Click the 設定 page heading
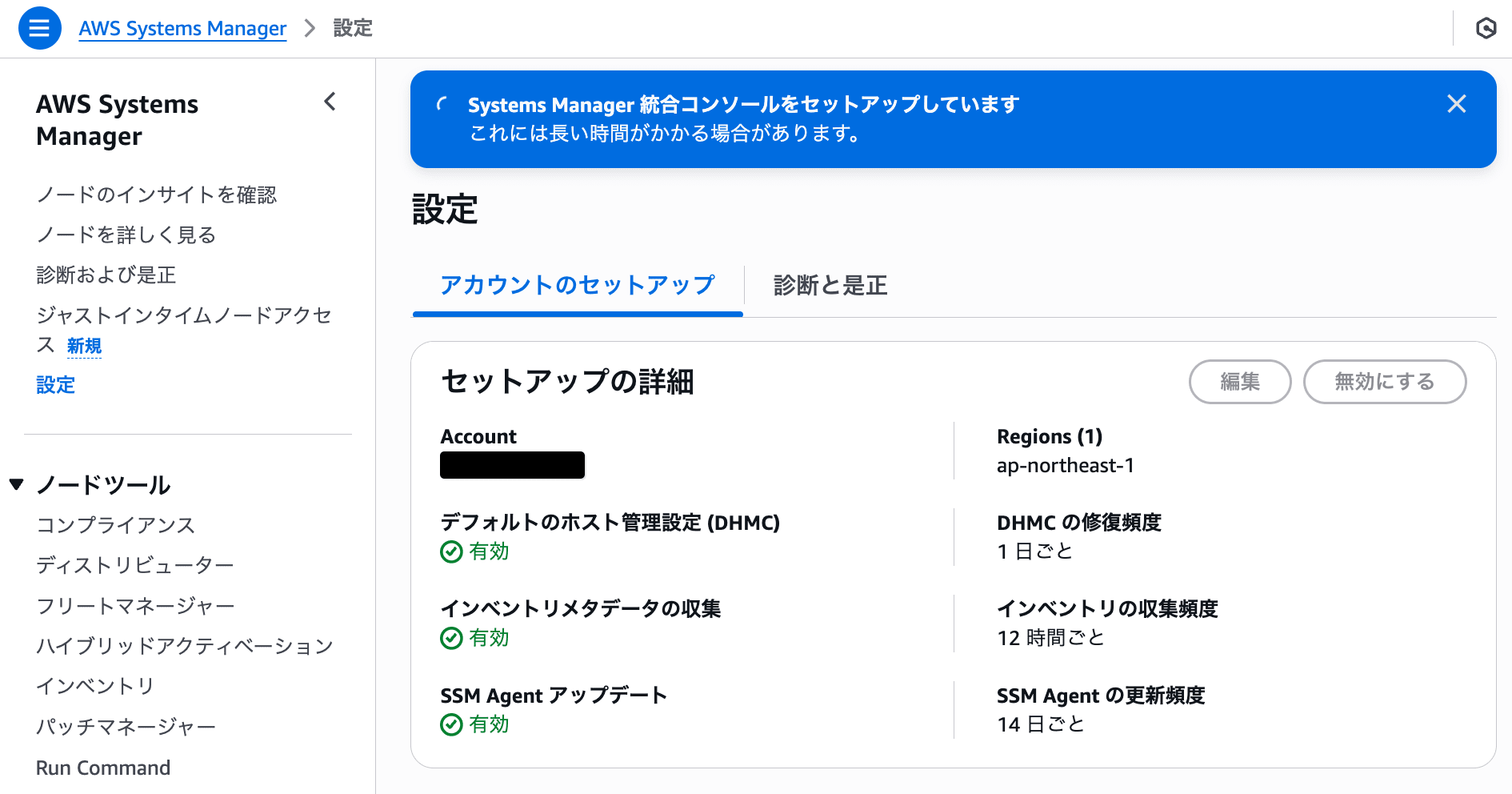Viewport: 1512px width, 794px height. pos(445,210)
